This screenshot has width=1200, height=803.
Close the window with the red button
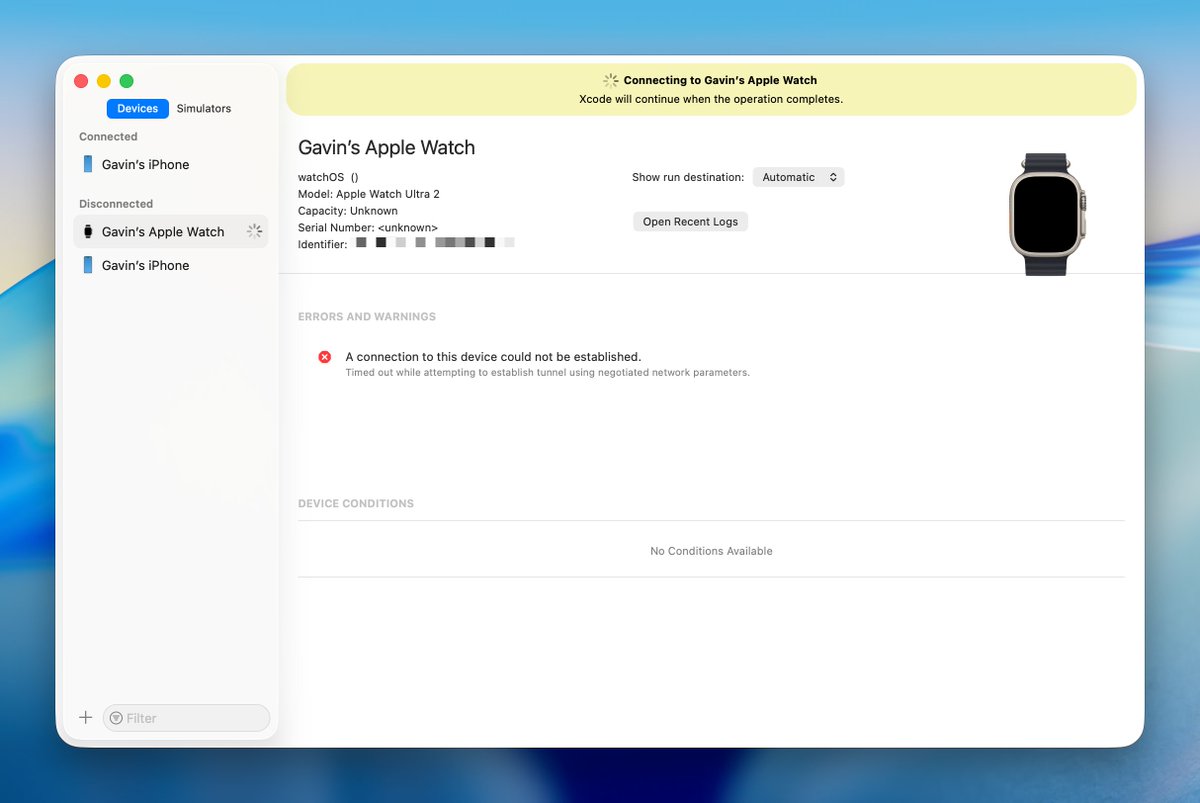[81, 81]
